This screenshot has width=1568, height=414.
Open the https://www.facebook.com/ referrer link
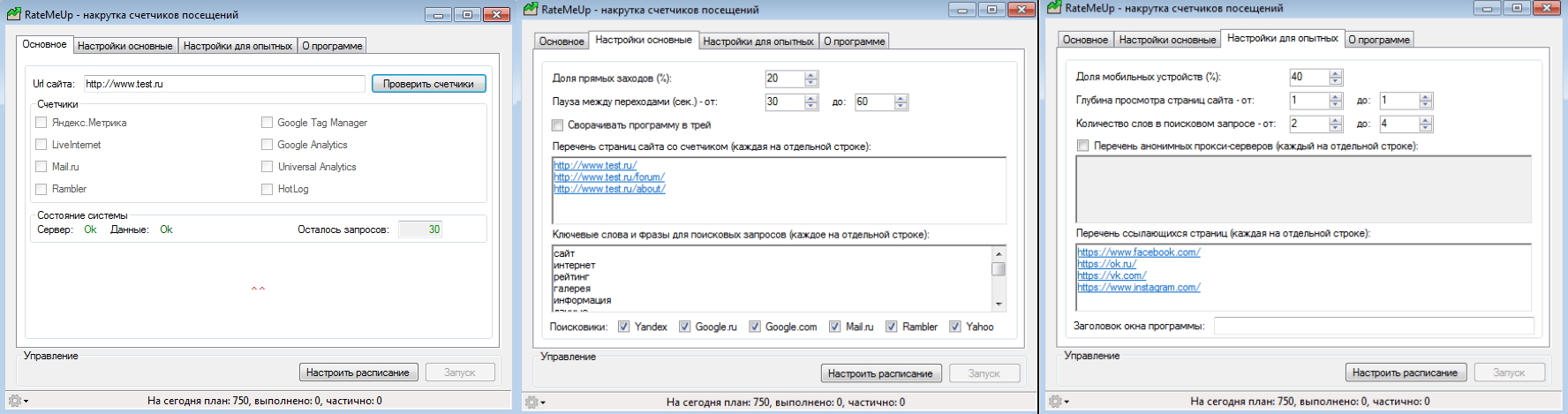[x=1139, y=252]
